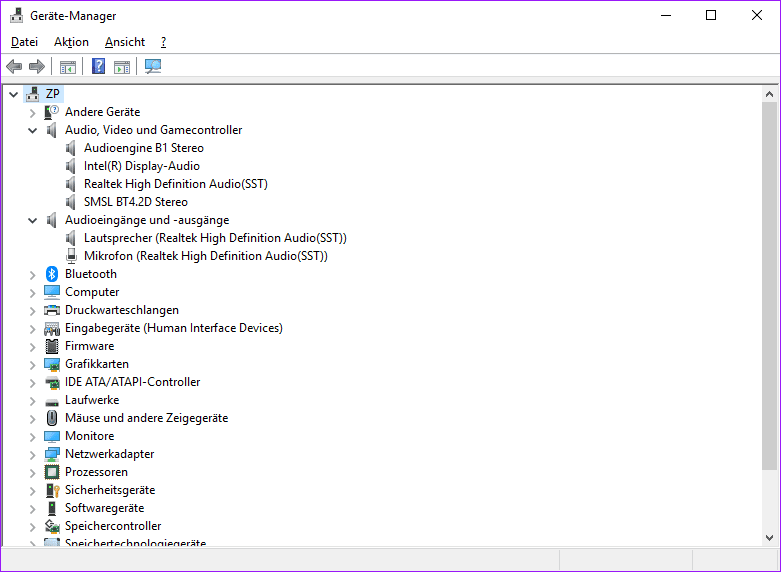
Task: Close the Geräte-Manager window
Action: tap(757, 15)
